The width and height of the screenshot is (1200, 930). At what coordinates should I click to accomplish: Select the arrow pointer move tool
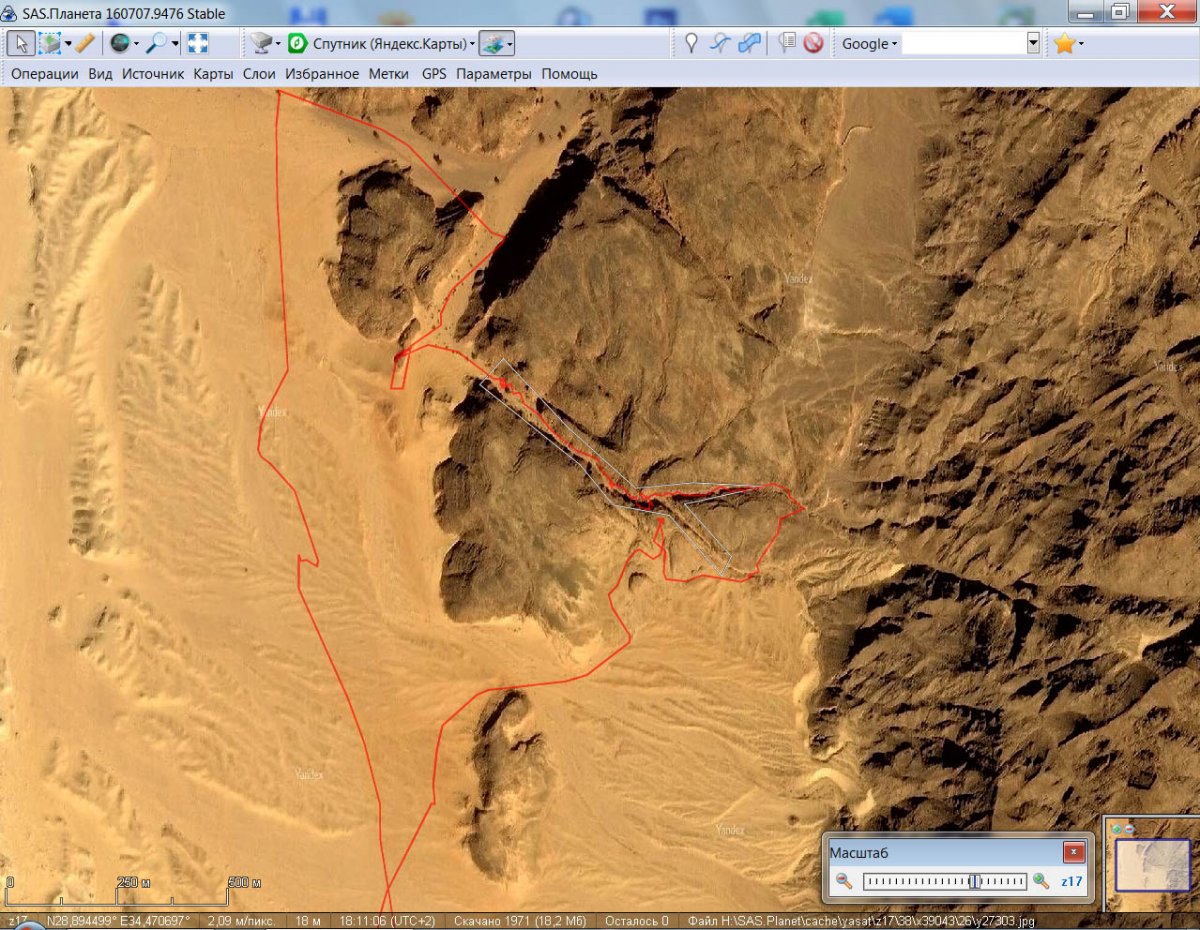coord(21,43)
